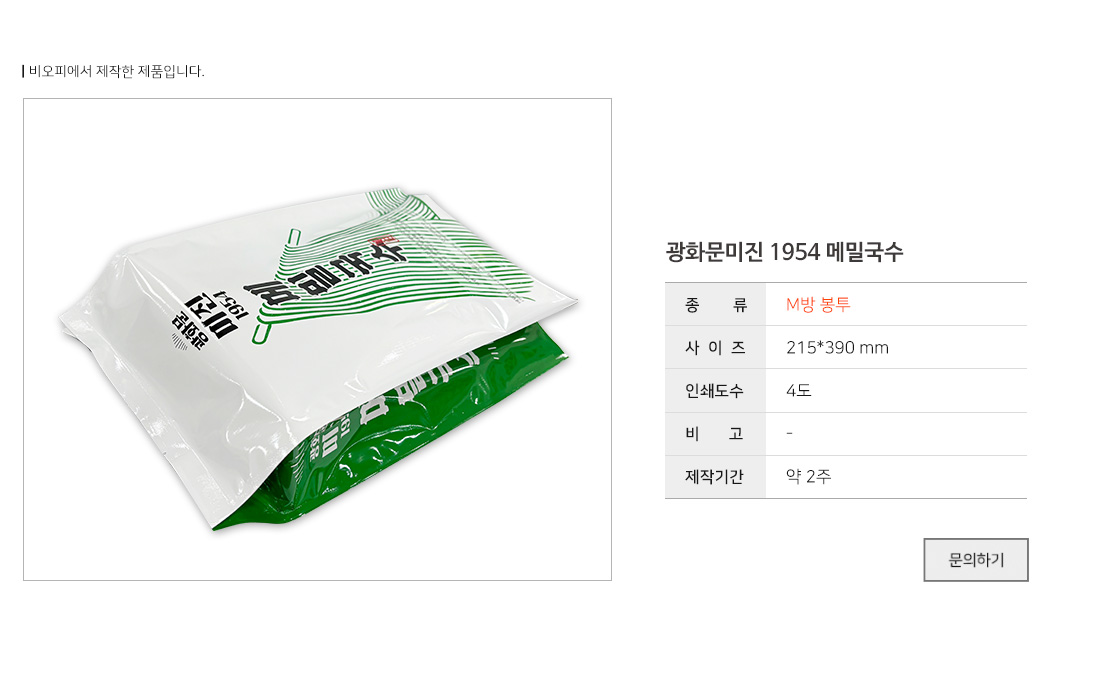Select the 인쇄도수 row label
1100x680 pixels.
click(x=715, y=391)
